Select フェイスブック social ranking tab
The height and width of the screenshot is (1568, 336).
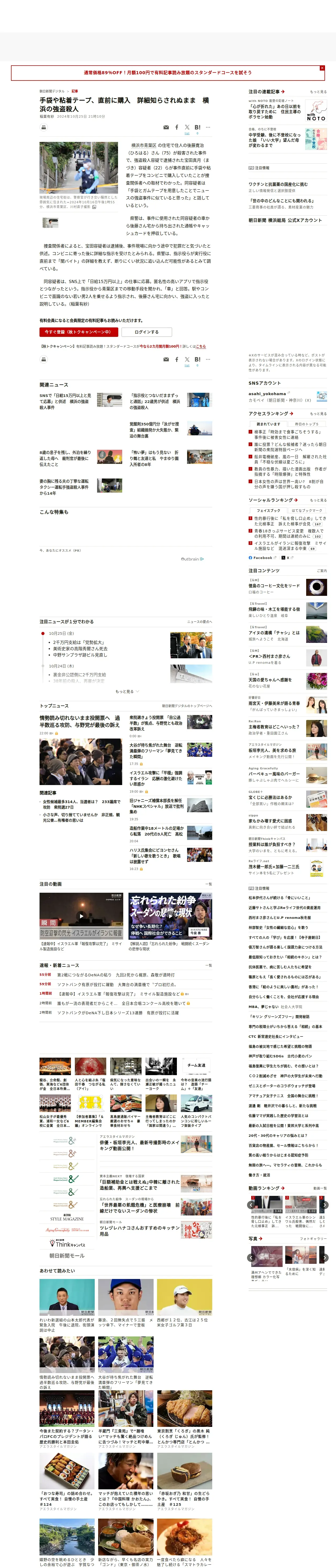pos(268,511)
